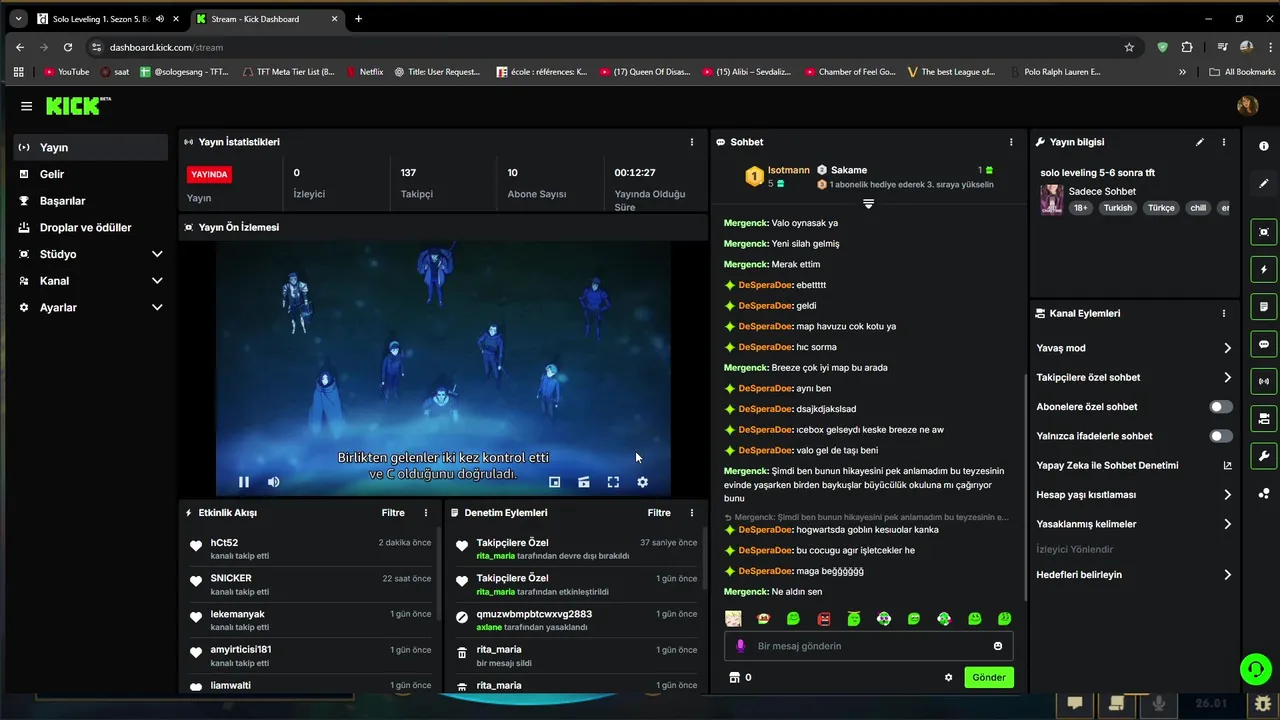Insert the red angry face emote

pos(824,619)
